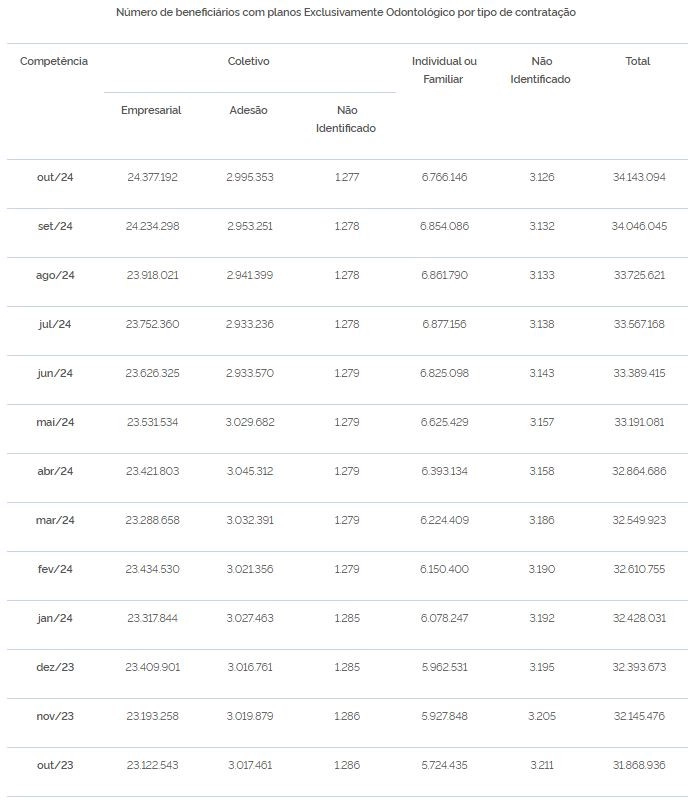Select the out/24 row label

(55, 177)
